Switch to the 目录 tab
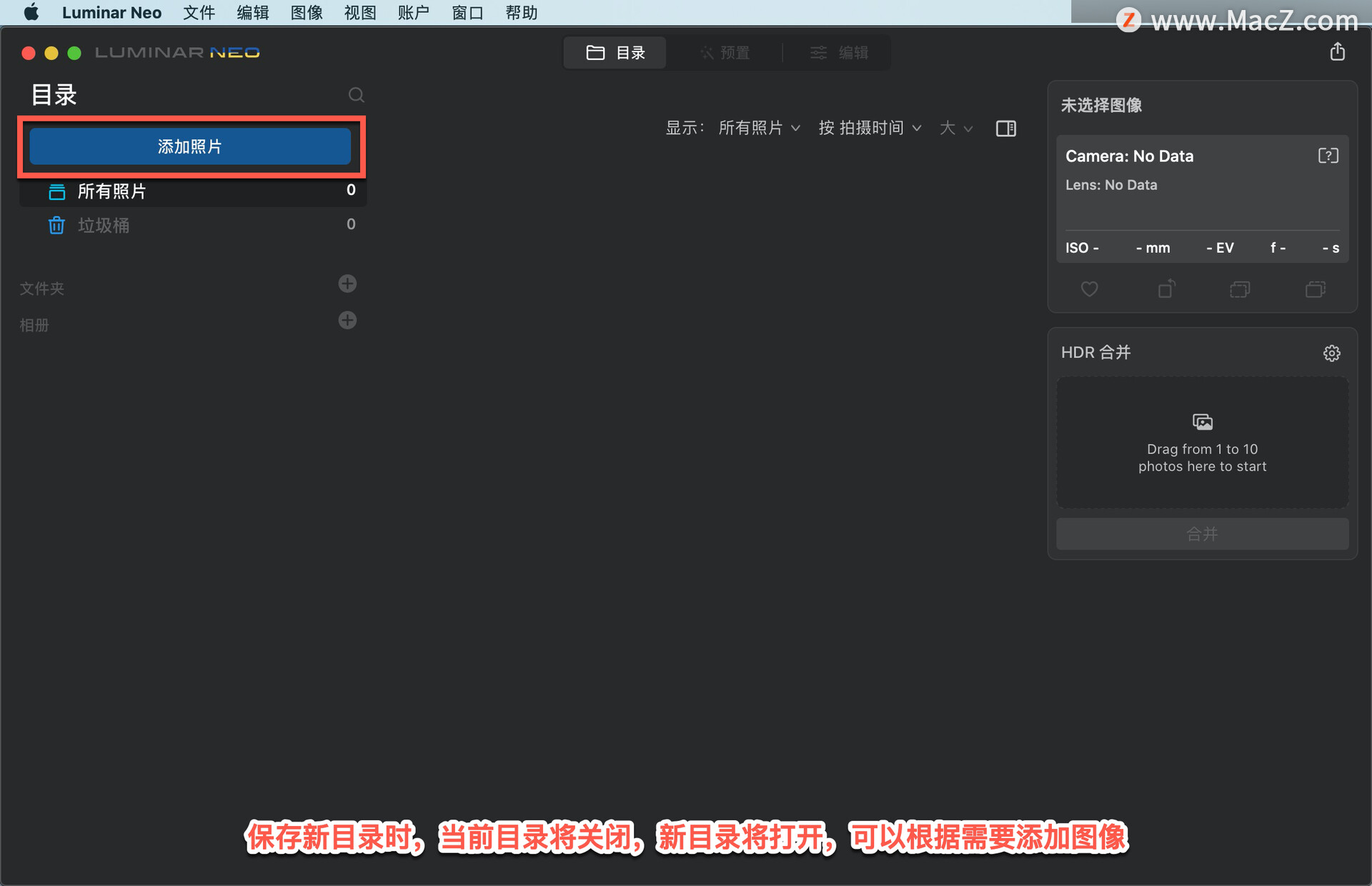1372x886 pixels. [x=615, y=53]
